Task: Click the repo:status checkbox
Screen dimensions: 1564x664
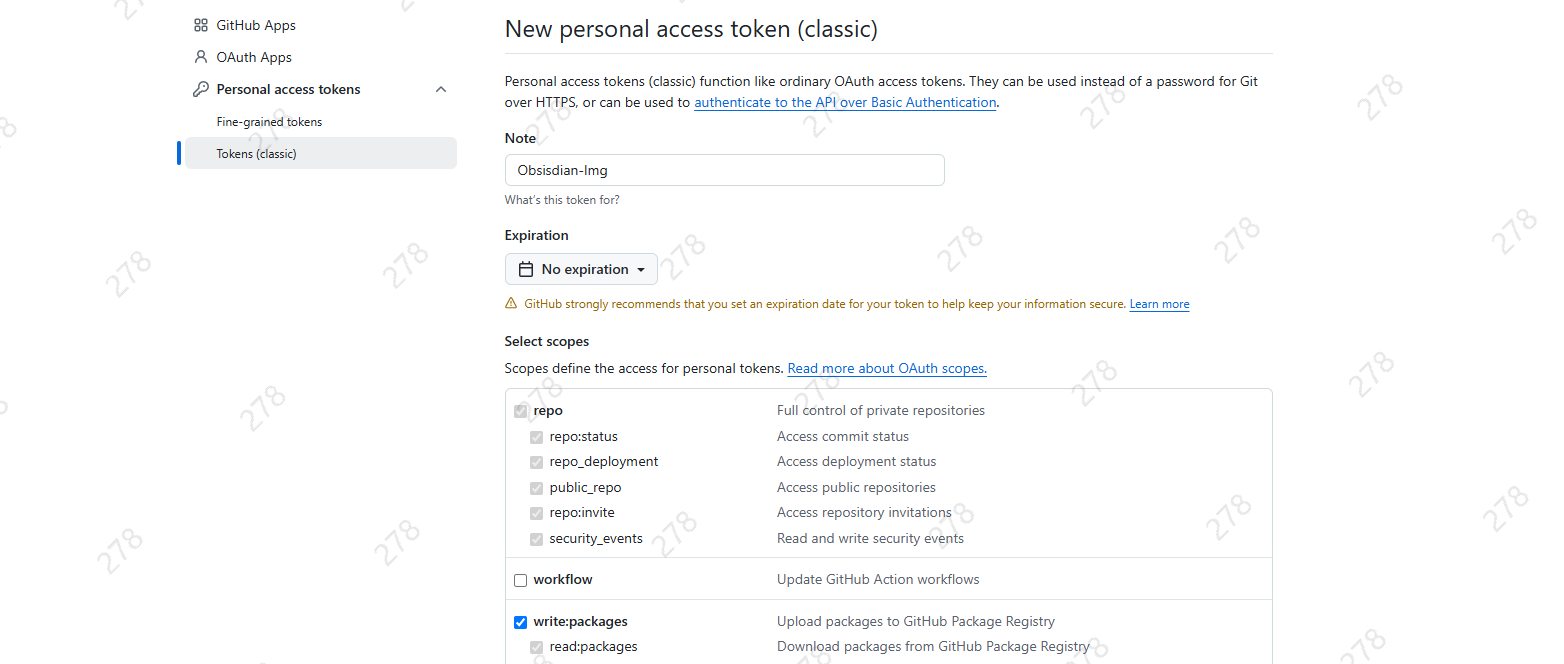Action: point(536,437)
